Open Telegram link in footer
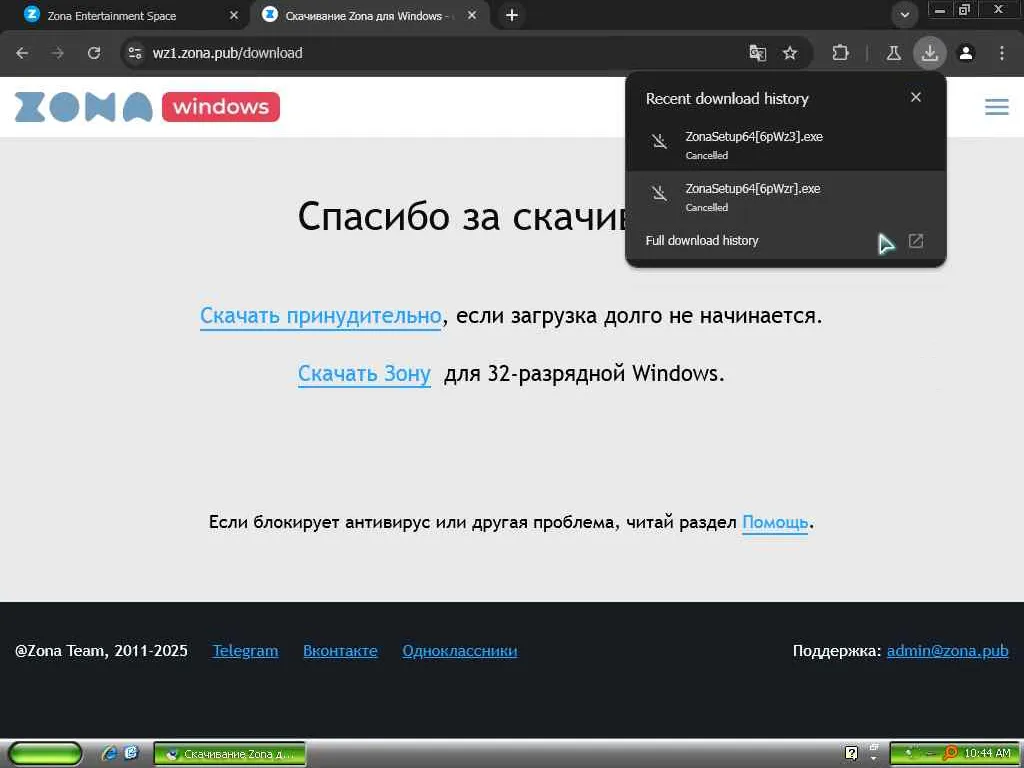Image resolution: width=1024 pixels, height=768 pixels. pos(245,651)
